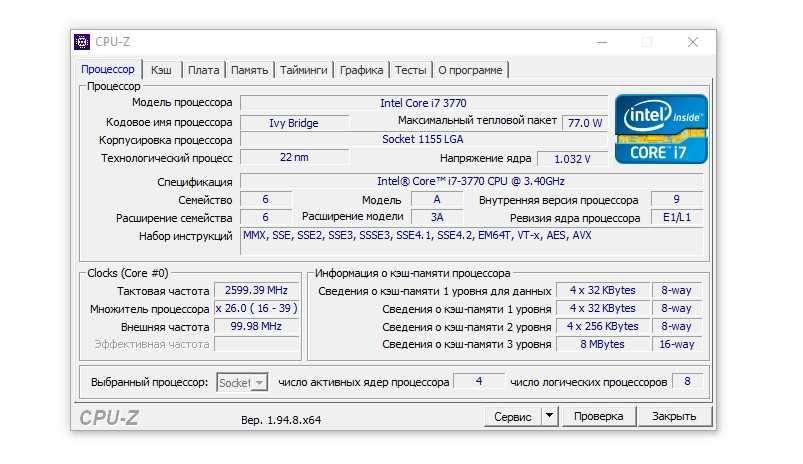Viewport: 803px width, 464px height.
Task: Click the Socket 1155 LGA package field
Action: [x=424, y=139]
